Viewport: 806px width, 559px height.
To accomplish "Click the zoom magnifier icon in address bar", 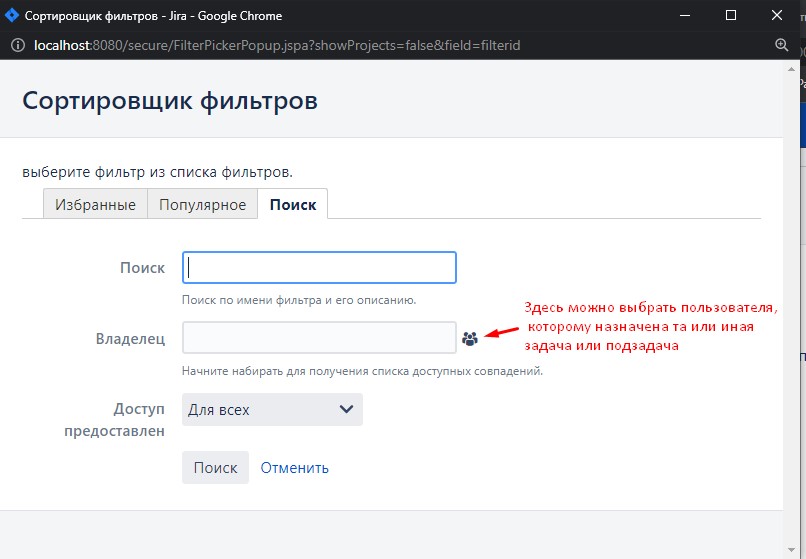I will point(781,45).
